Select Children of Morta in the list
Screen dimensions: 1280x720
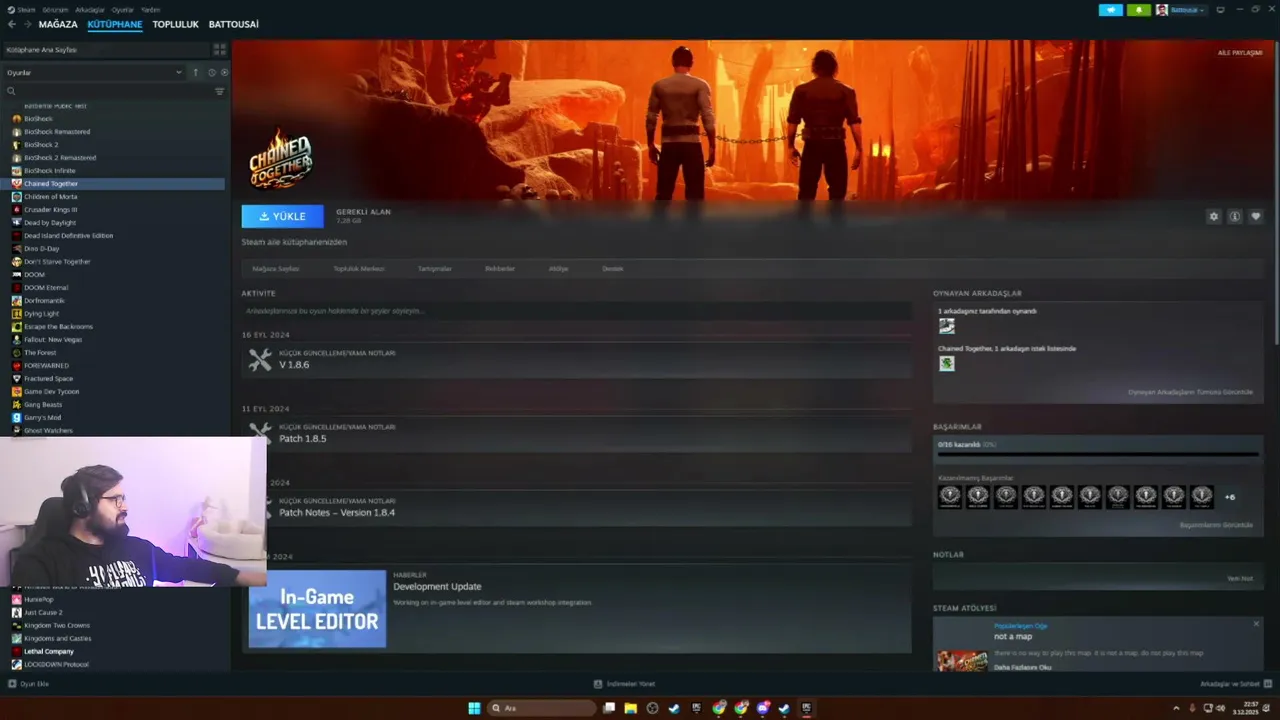[x=50, y=197]
